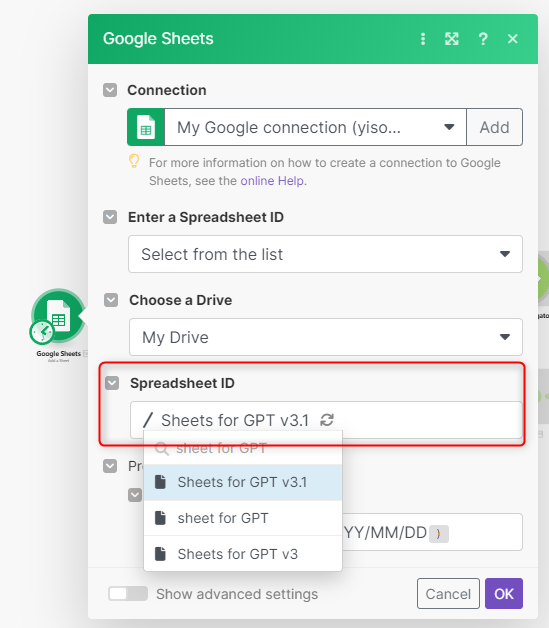Screen dimensions: 549x628
Task: Open the online Help link
Action: pos(272,181)
